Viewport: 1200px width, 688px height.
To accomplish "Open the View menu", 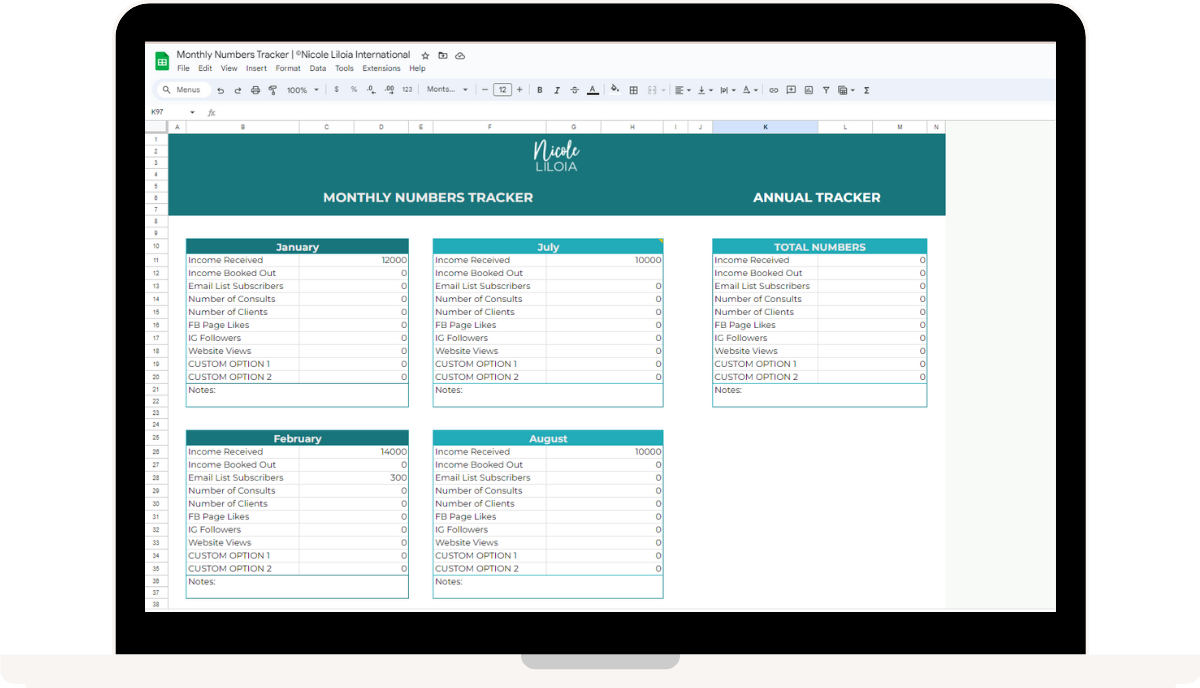I will point(229,69).
